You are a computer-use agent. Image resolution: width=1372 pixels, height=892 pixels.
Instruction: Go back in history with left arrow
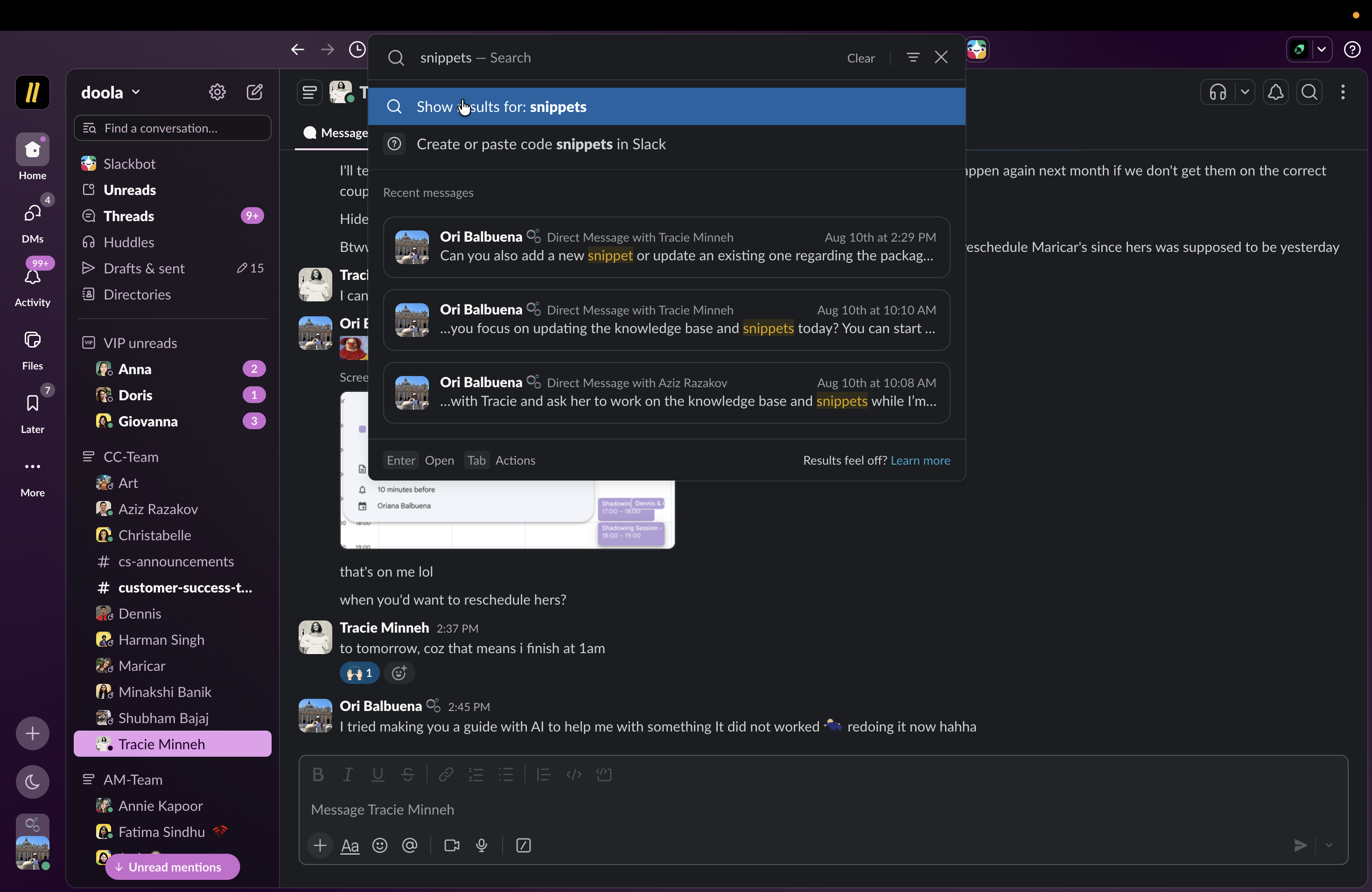click(x=297, y=49)
